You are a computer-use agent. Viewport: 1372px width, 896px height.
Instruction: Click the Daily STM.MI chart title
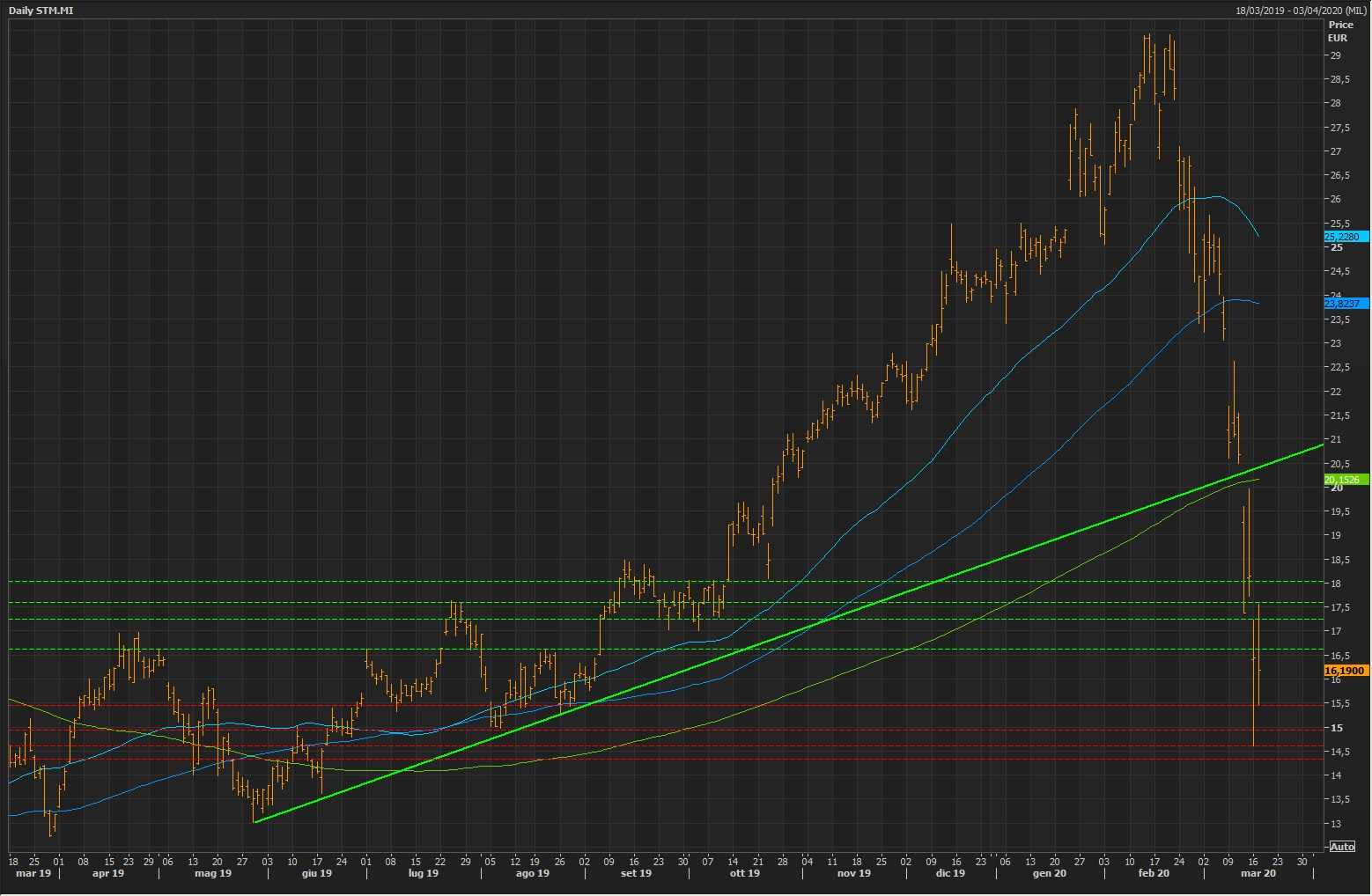click(41, 10)
